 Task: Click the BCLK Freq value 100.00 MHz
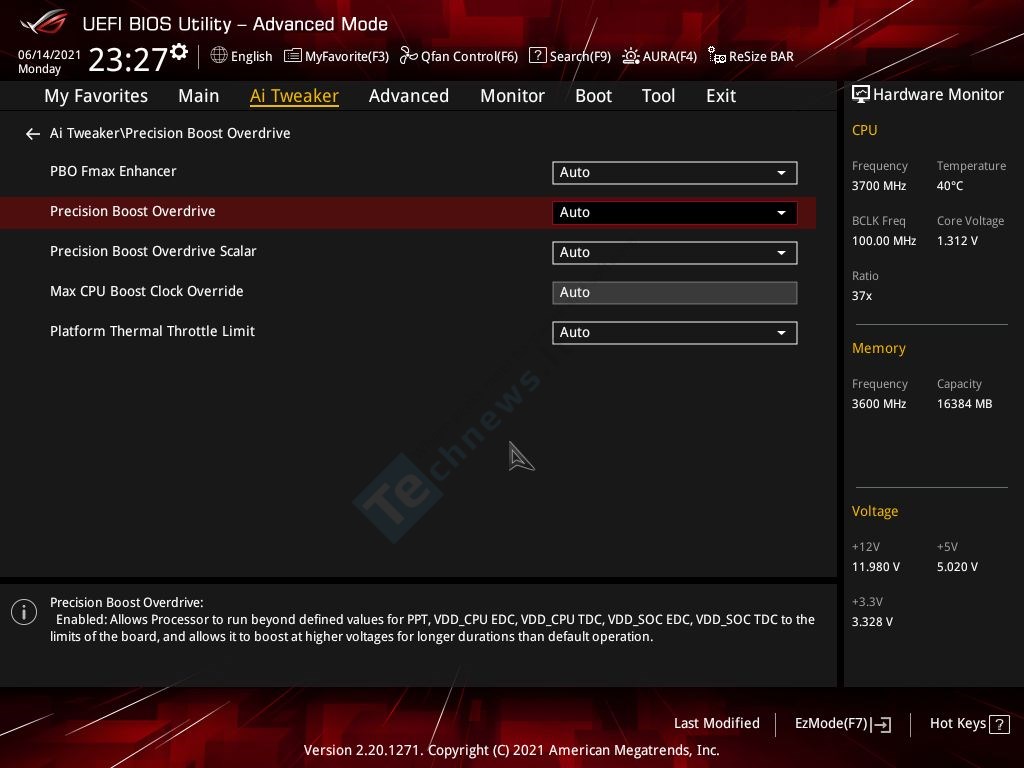884,241
